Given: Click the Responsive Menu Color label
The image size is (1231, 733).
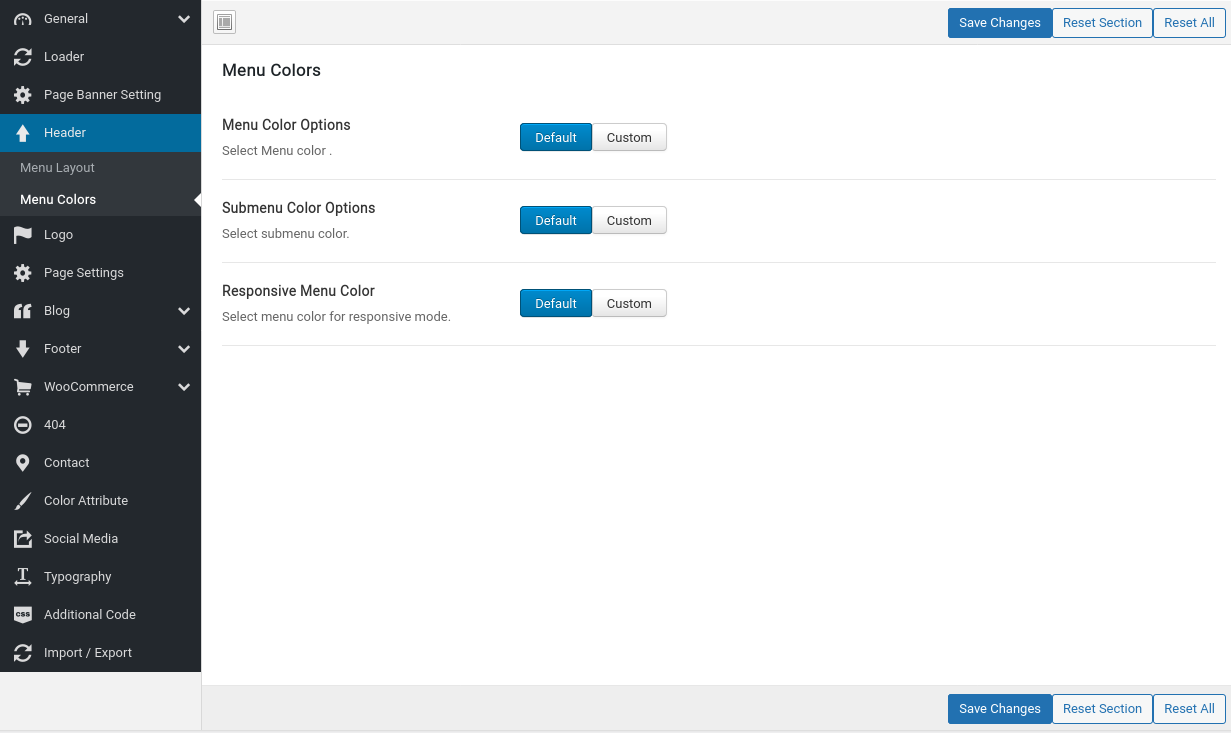Looking at the screenshot, I should click(298, 291).
